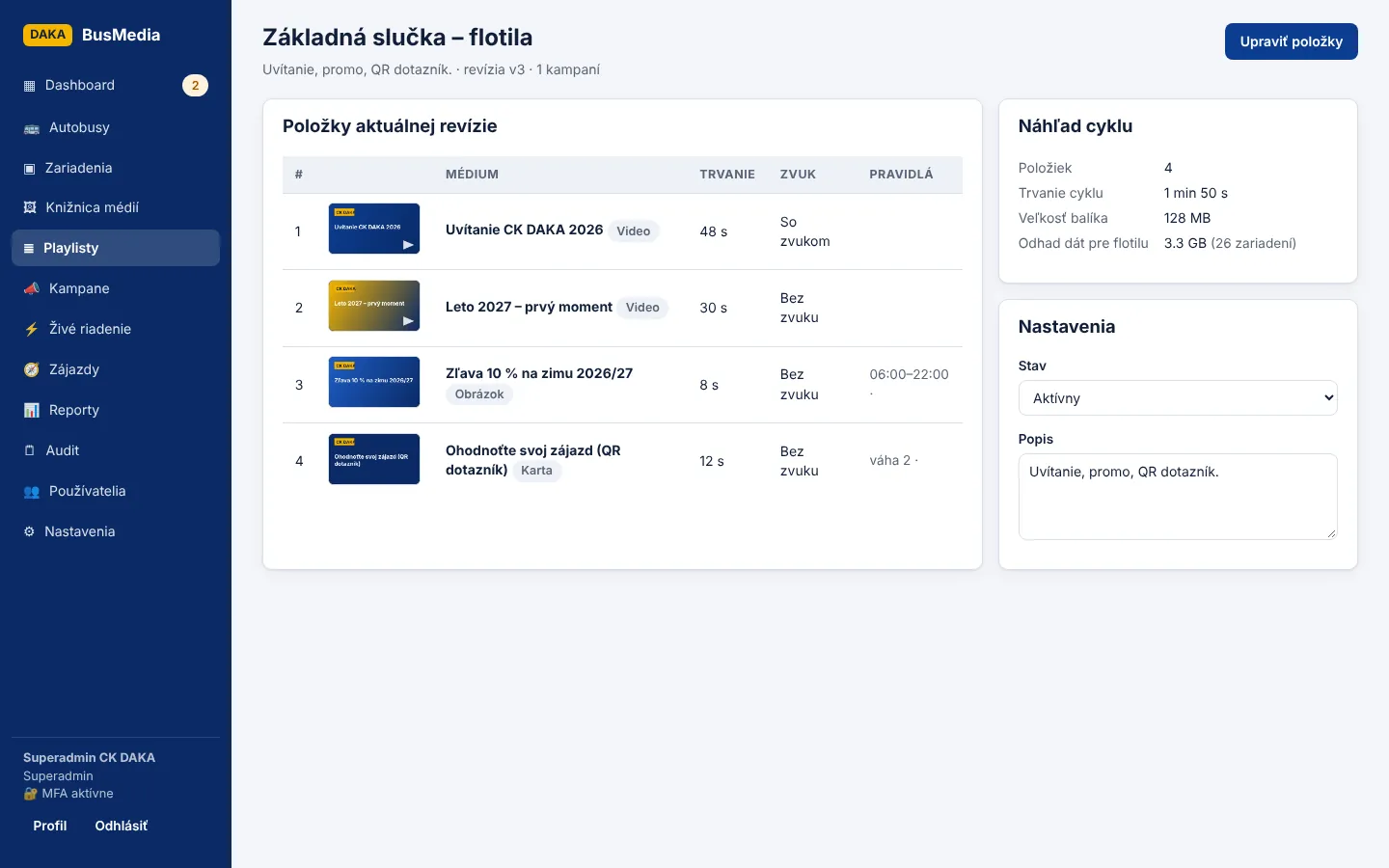Click the Knižnica médií picture icon
The width and height of the screenshot is (1389, 868).
[x=30, y=208]
